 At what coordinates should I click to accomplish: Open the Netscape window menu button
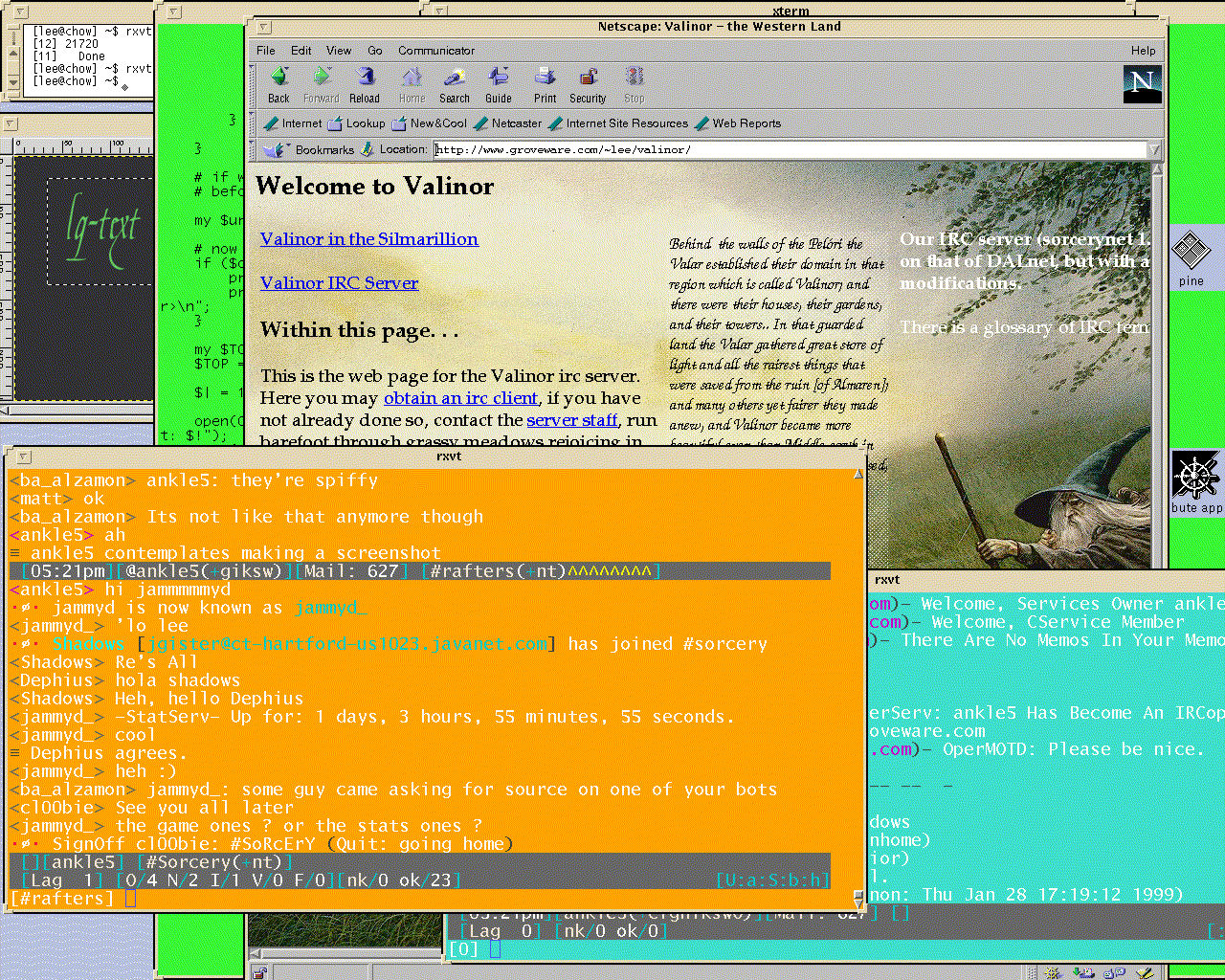click(265, 27)
